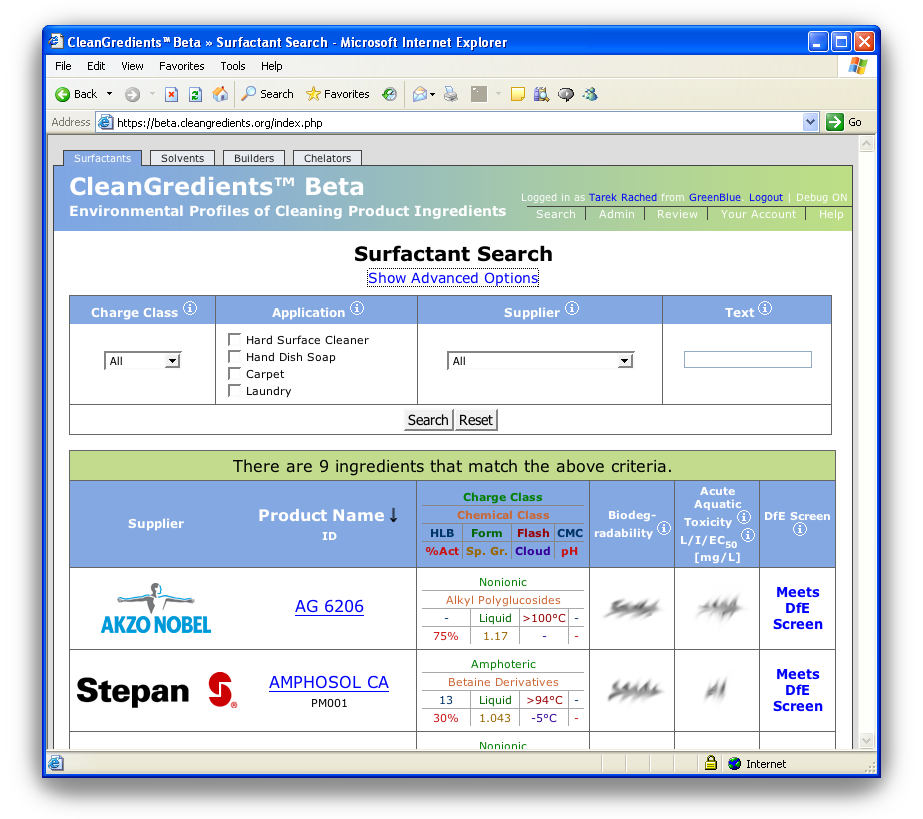Click the Search form button
This screenshot has width=923, height=819.
428,420
